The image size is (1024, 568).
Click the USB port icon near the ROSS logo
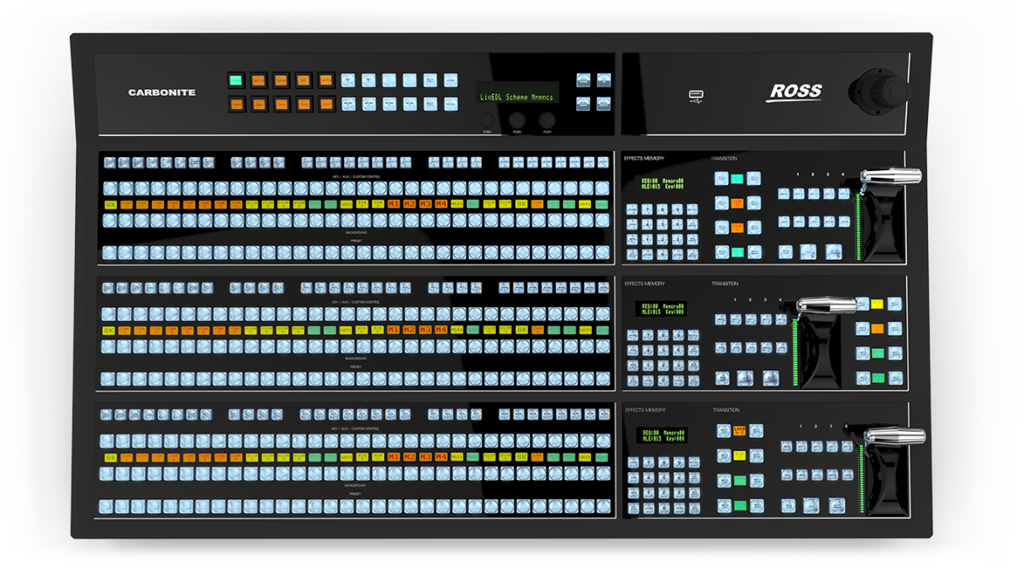[x=696, y=96]
